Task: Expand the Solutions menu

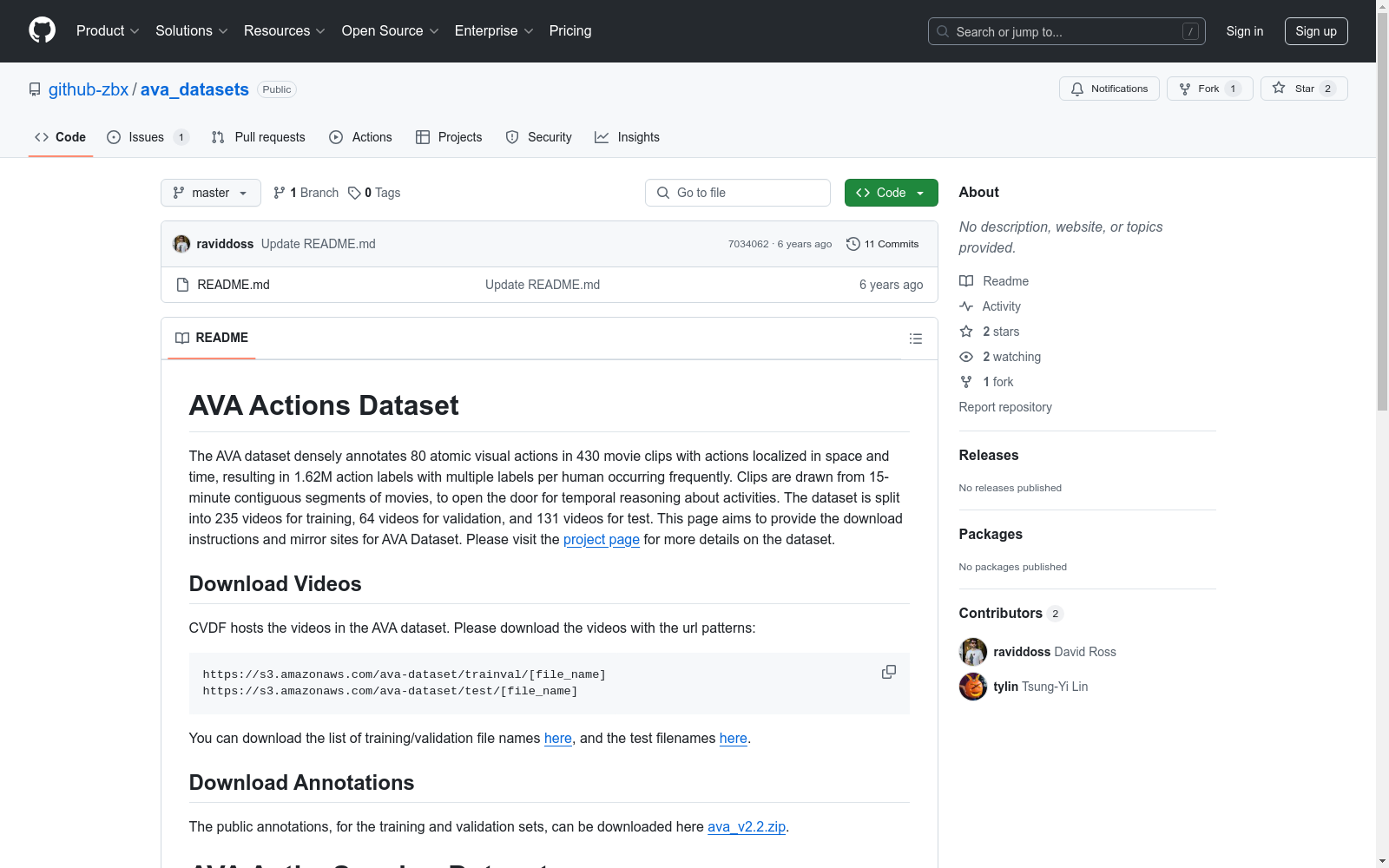Action: click(x=192, y=31)
